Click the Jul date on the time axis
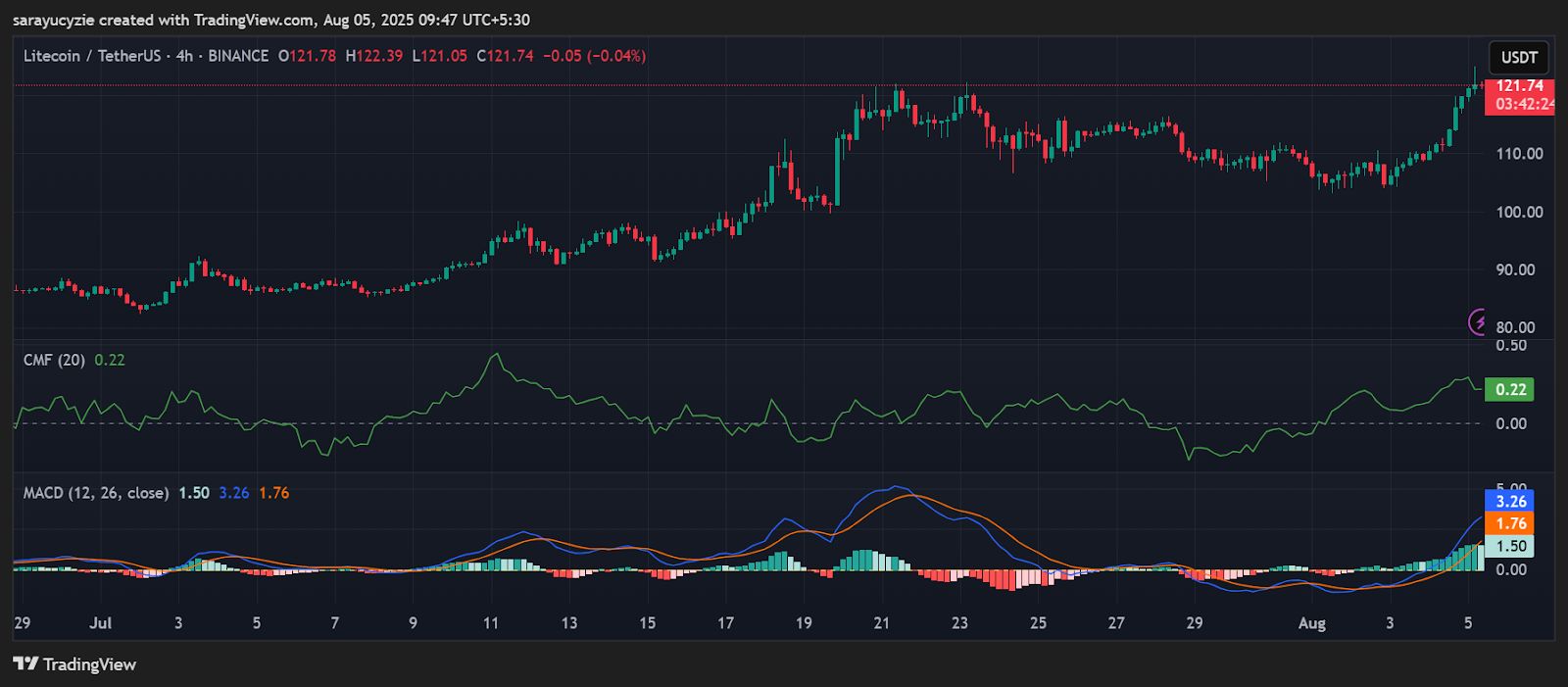Image resolution: width=1568 pixels, height=687 pixels. [x=100, y=623]
